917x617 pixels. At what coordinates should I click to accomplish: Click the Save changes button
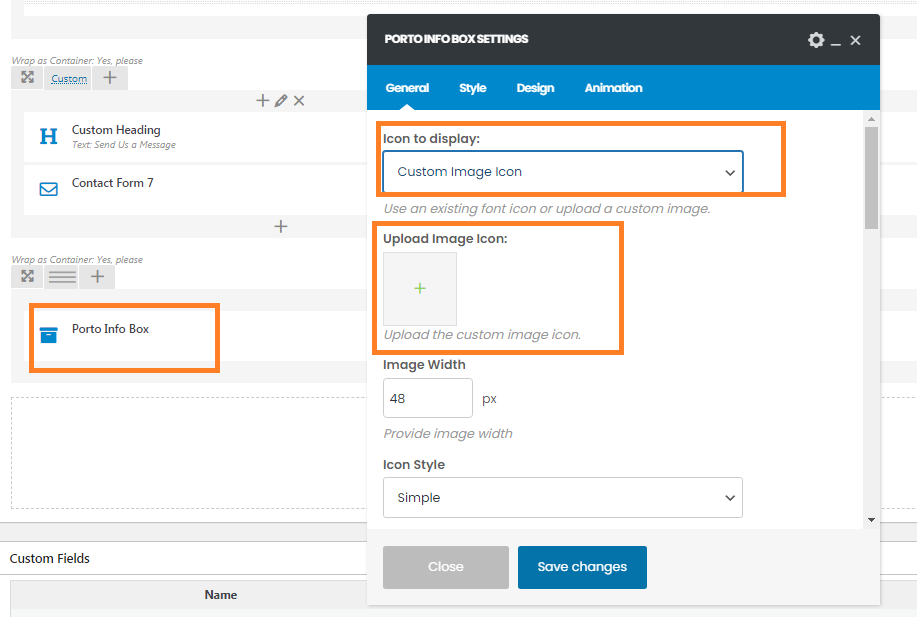[582, 567]
